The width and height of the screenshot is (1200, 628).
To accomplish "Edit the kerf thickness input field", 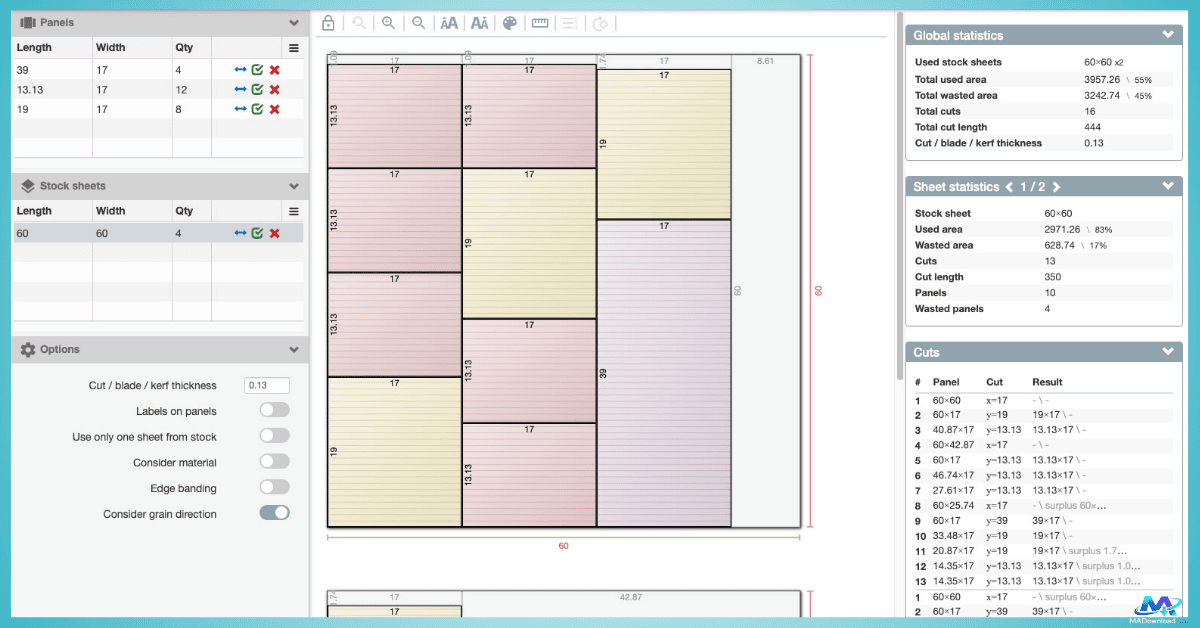I will [x=267, y=386].
